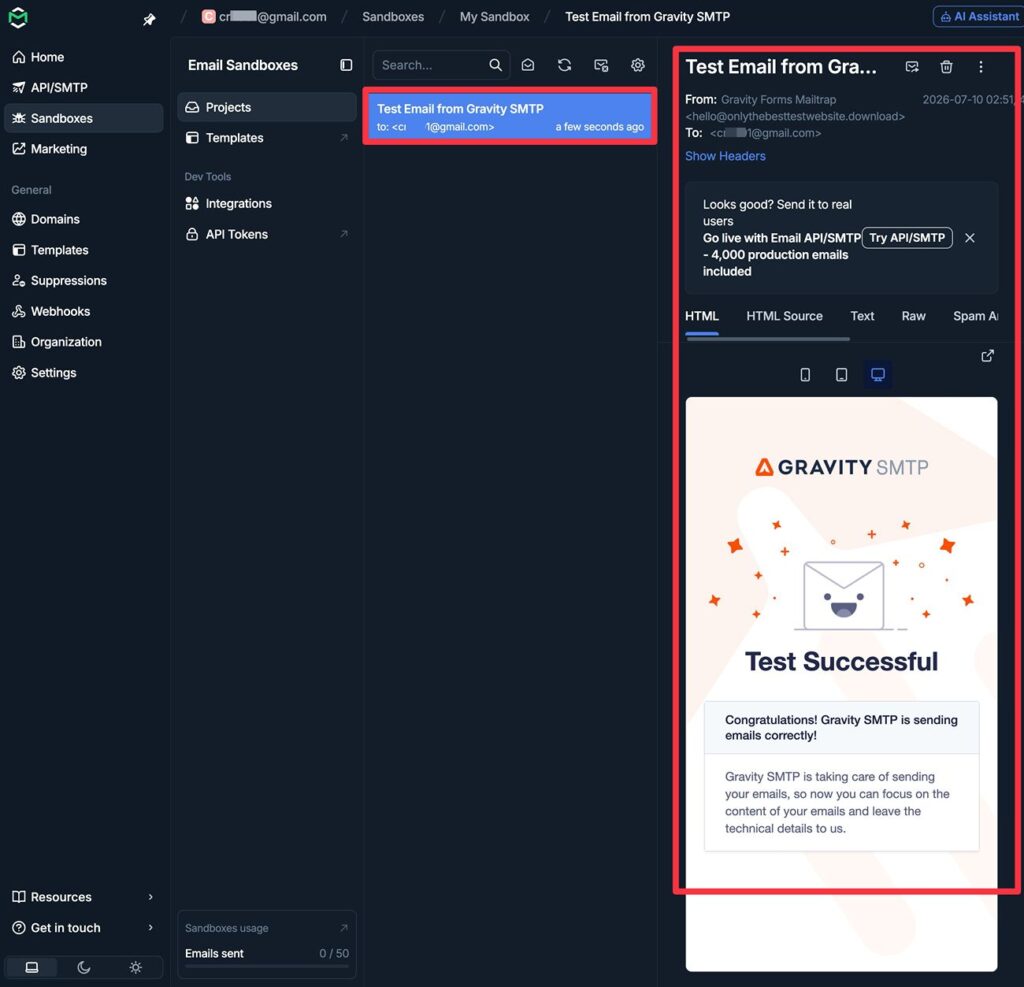
Task: Click the Mailtrap logo icon
Action: click(18, 18)
